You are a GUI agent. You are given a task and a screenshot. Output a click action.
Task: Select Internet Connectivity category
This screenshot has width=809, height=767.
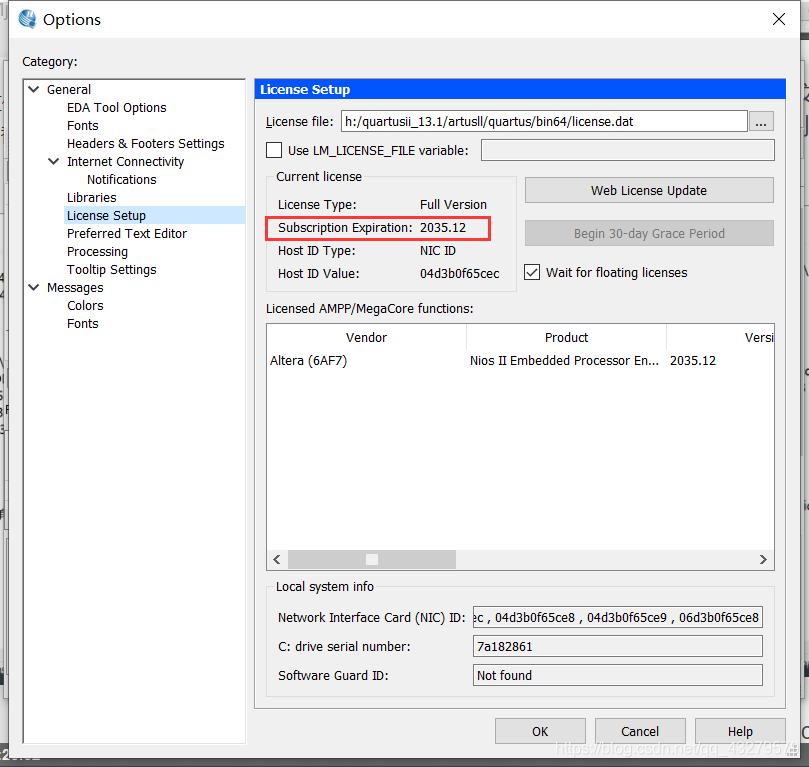pyautogui.click(x=125, y=162)
